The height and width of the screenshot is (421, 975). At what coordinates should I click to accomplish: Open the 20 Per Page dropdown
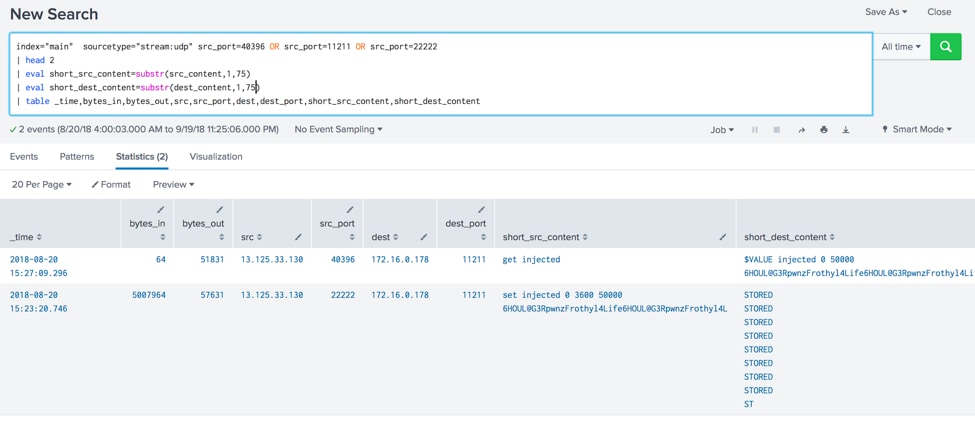(x=42, y=185)
